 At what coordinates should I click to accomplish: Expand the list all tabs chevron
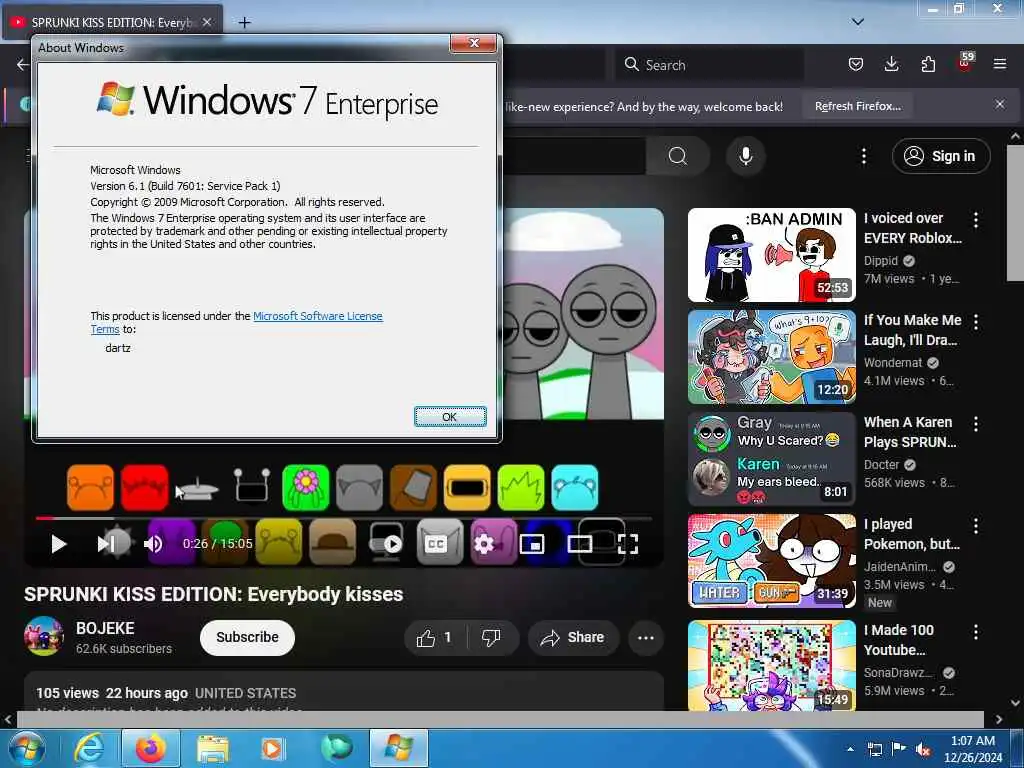pos(858,22)
